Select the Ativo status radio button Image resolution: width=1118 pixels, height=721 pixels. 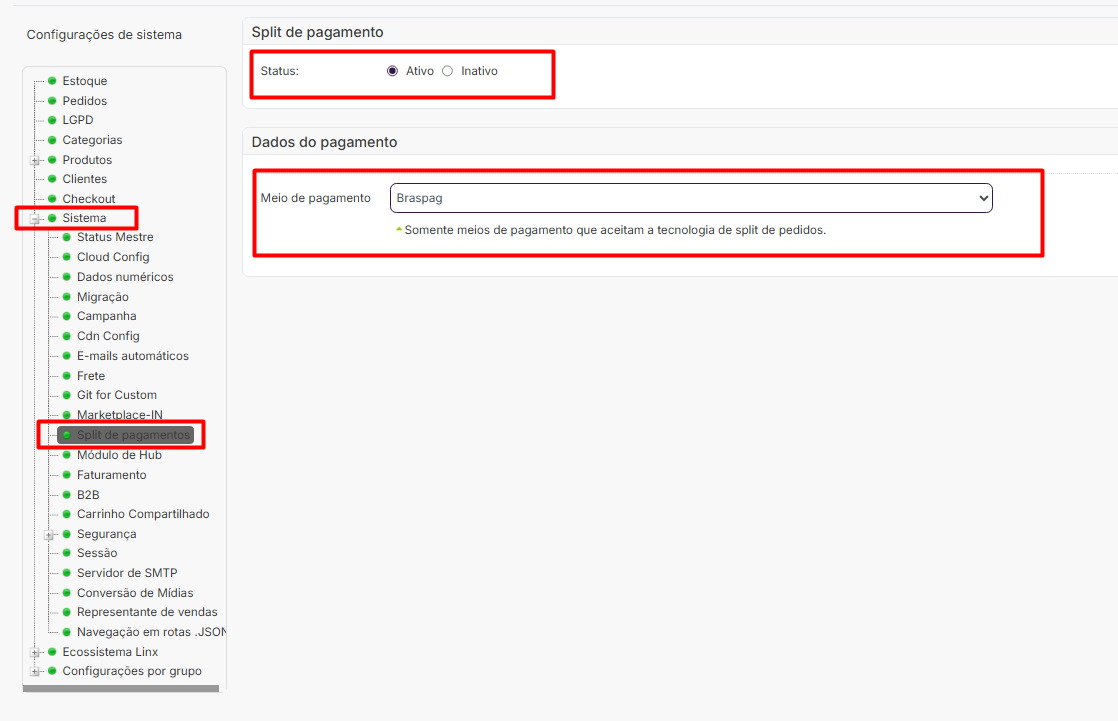[x=392, y=71]
